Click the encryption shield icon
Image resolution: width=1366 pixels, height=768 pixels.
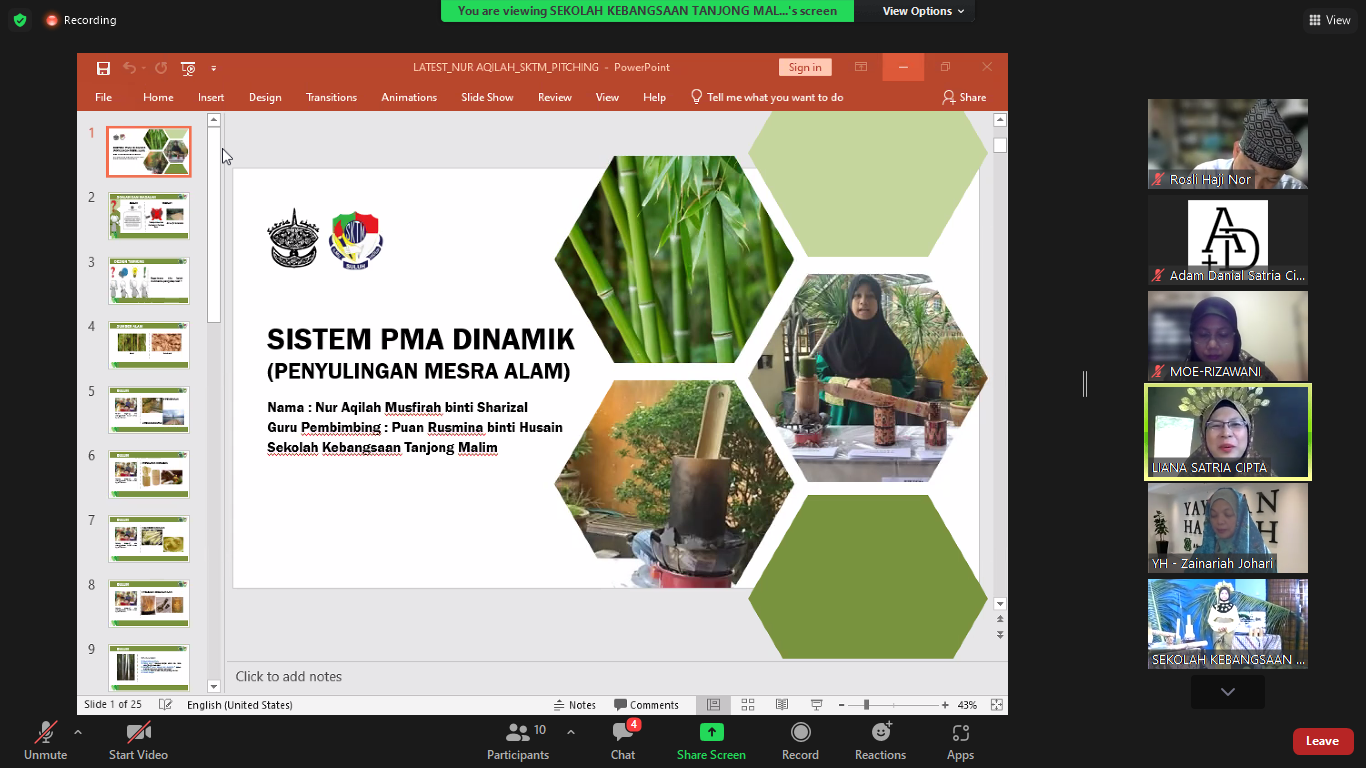click(x=20, y=20)
